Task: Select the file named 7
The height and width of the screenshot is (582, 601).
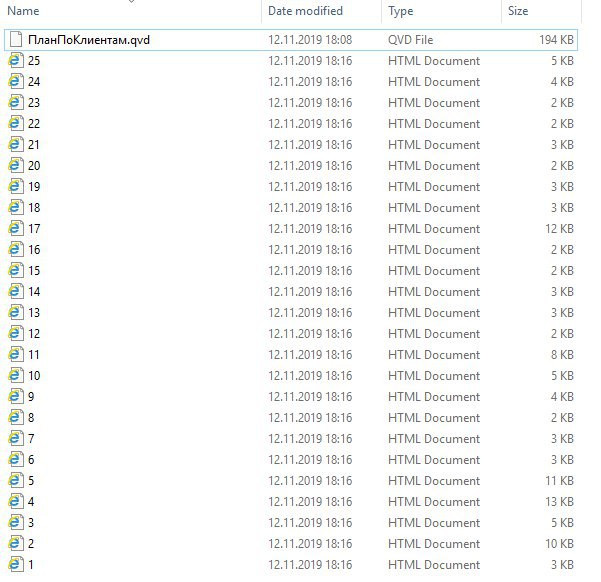Action: (x=31, y=439)
